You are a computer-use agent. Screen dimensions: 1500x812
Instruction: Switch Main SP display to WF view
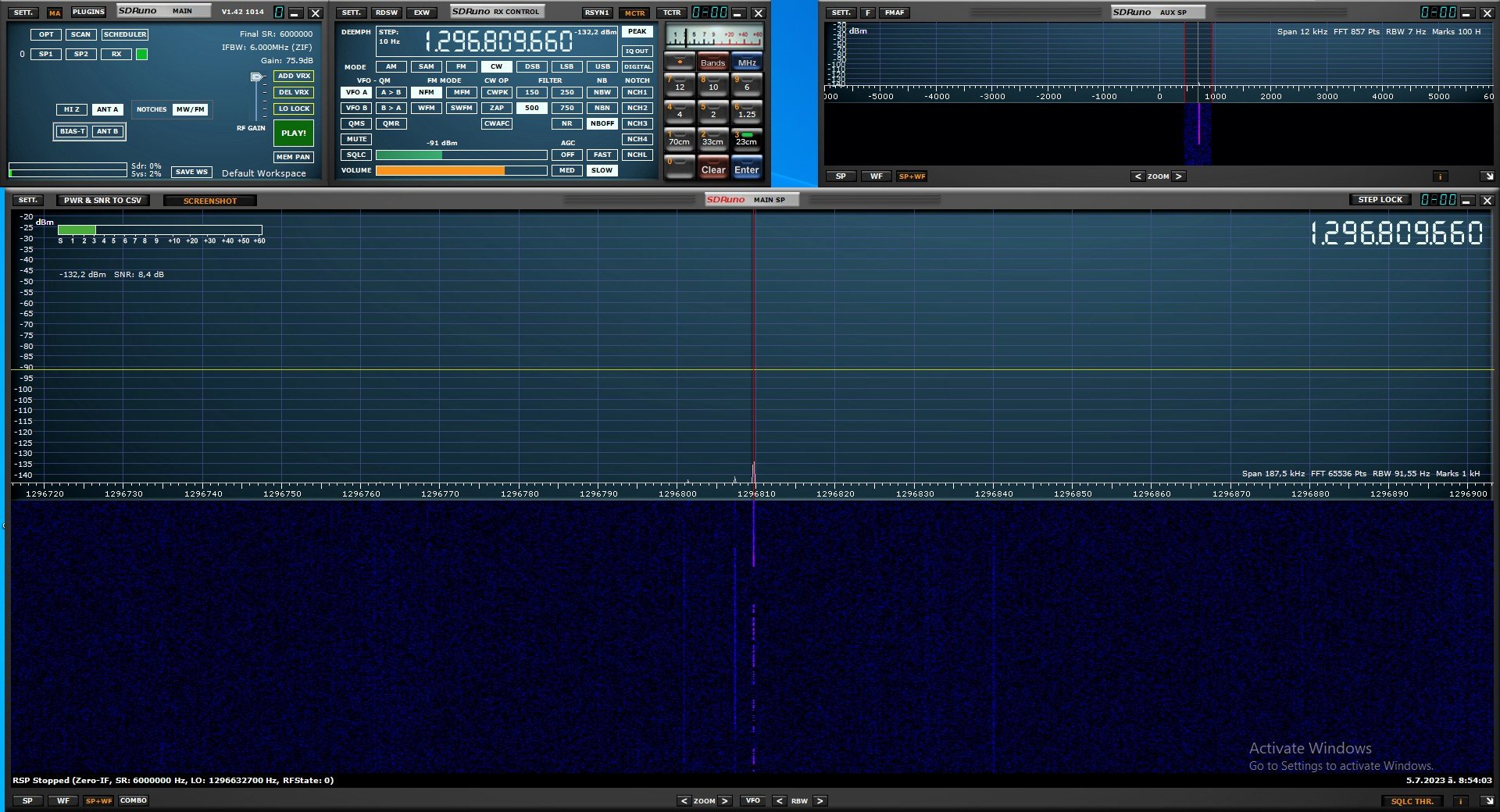(63, 801)
